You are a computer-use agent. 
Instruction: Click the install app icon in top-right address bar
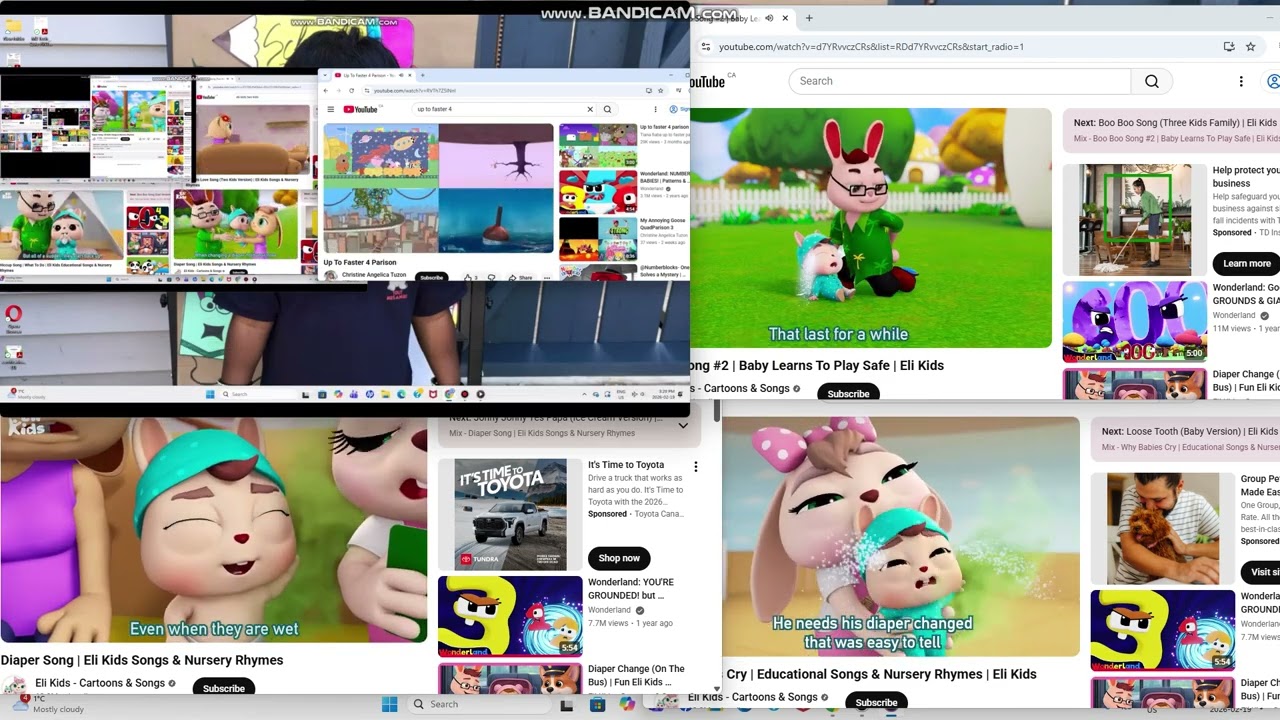click(x=1229, y=46)
